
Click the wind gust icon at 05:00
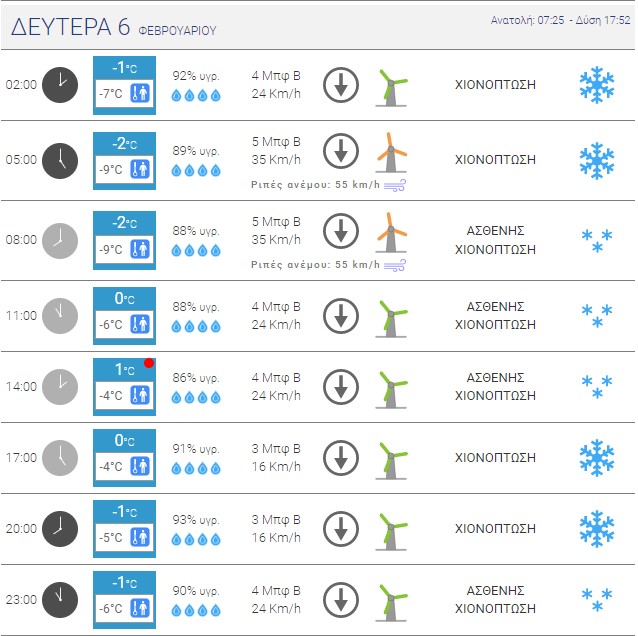tap(395, 185)
